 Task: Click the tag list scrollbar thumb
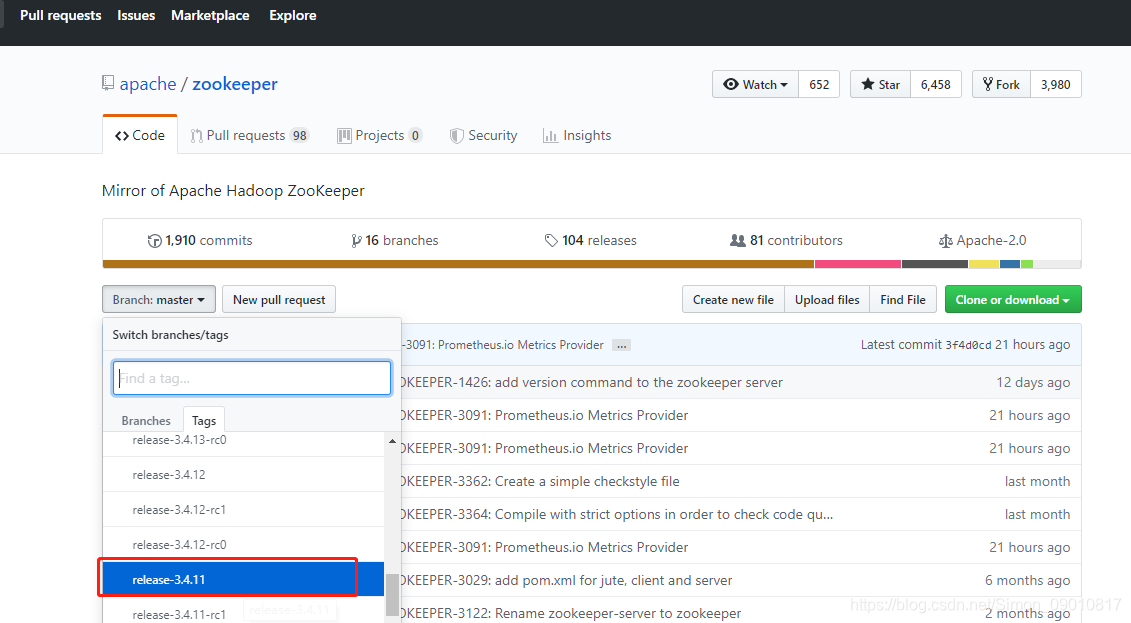392,594
